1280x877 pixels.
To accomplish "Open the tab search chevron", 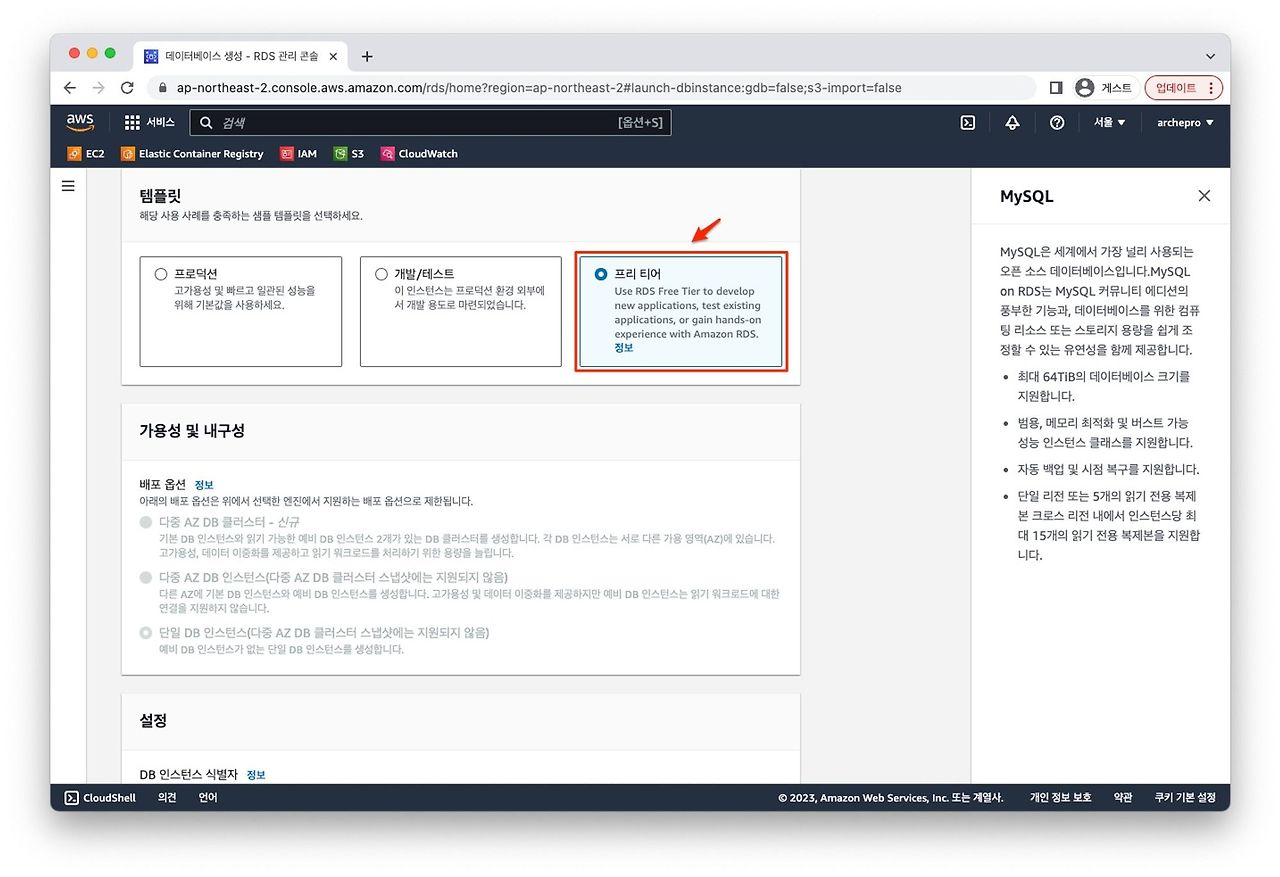I will (1210, 56).
